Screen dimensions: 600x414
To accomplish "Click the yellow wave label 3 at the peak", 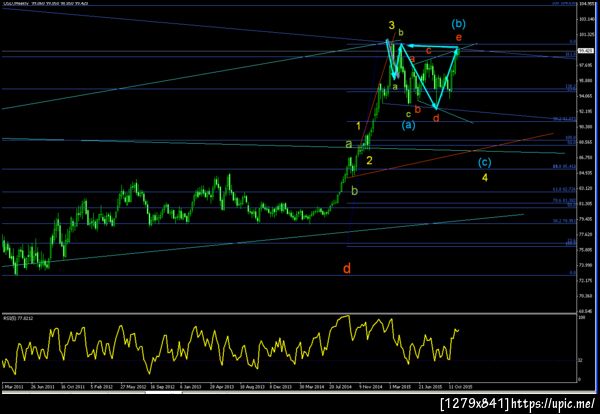I will (x=391, y=25).
